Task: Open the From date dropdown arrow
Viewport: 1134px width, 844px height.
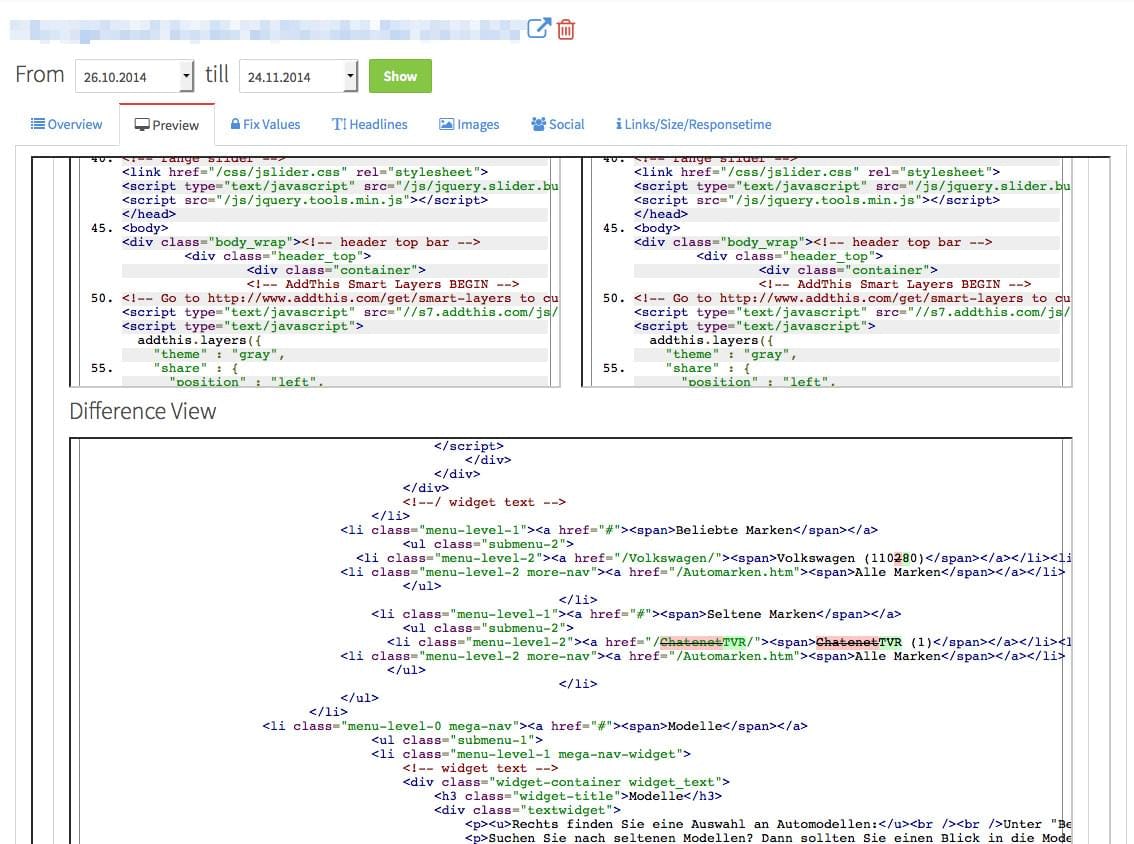Action: click(184, 75)
